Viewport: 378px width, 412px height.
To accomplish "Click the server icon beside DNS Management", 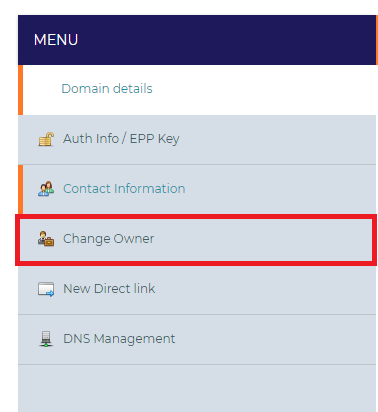I will click(x=46, y=339).
